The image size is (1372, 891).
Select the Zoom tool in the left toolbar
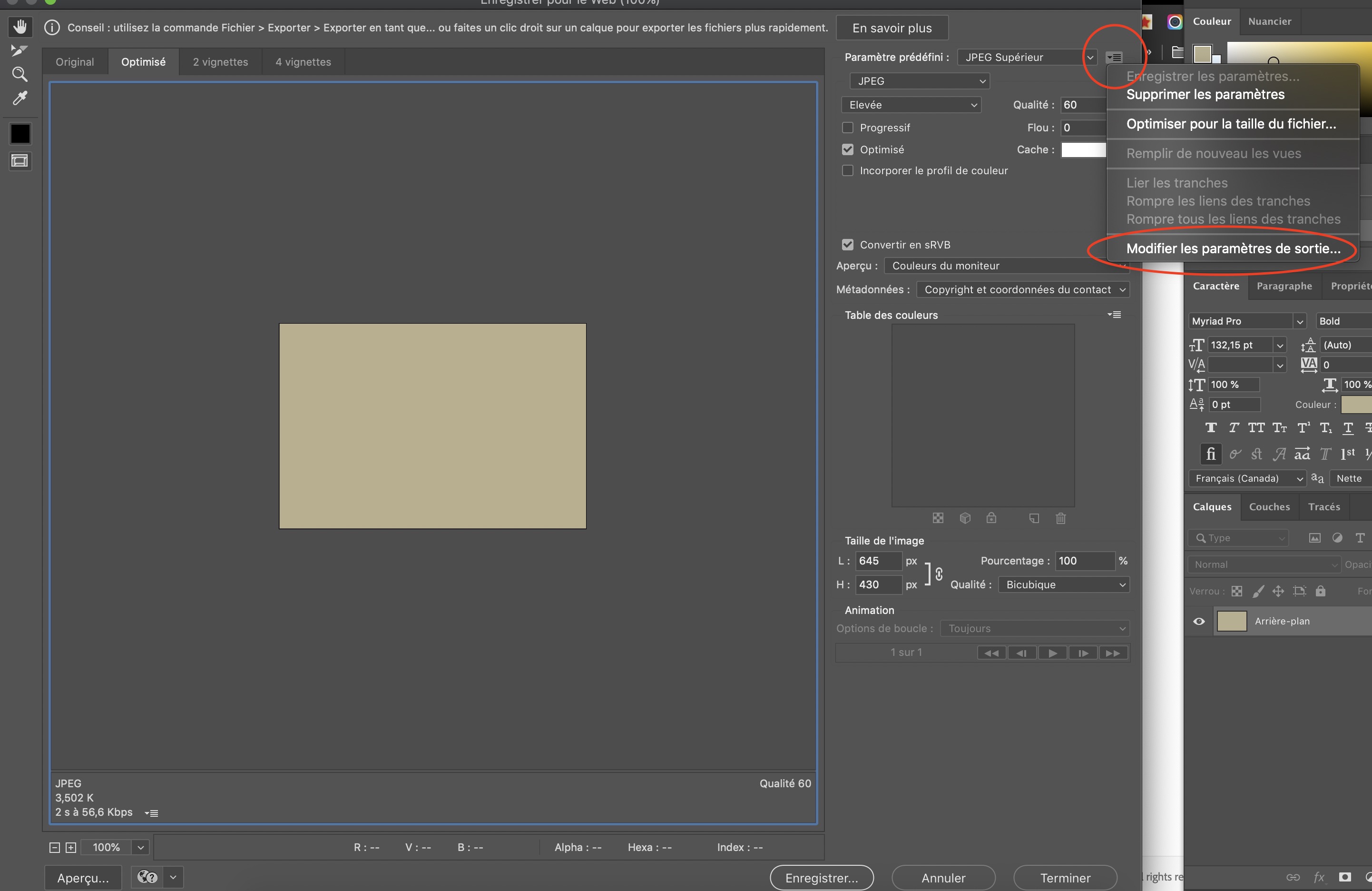(x=20, y=74)
